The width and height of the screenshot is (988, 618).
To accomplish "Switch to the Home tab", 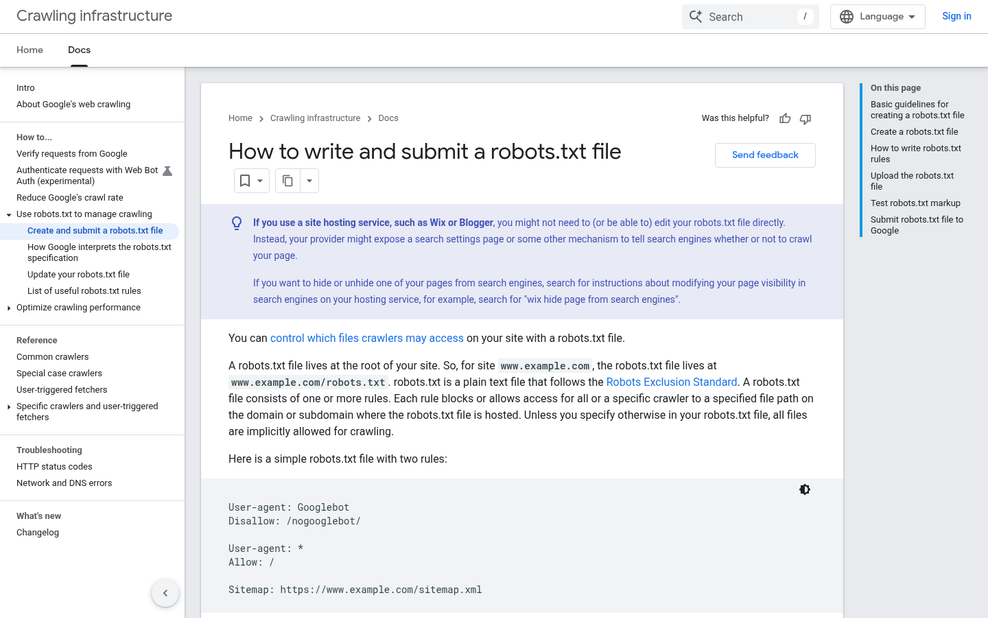I will tap(30, 50).
